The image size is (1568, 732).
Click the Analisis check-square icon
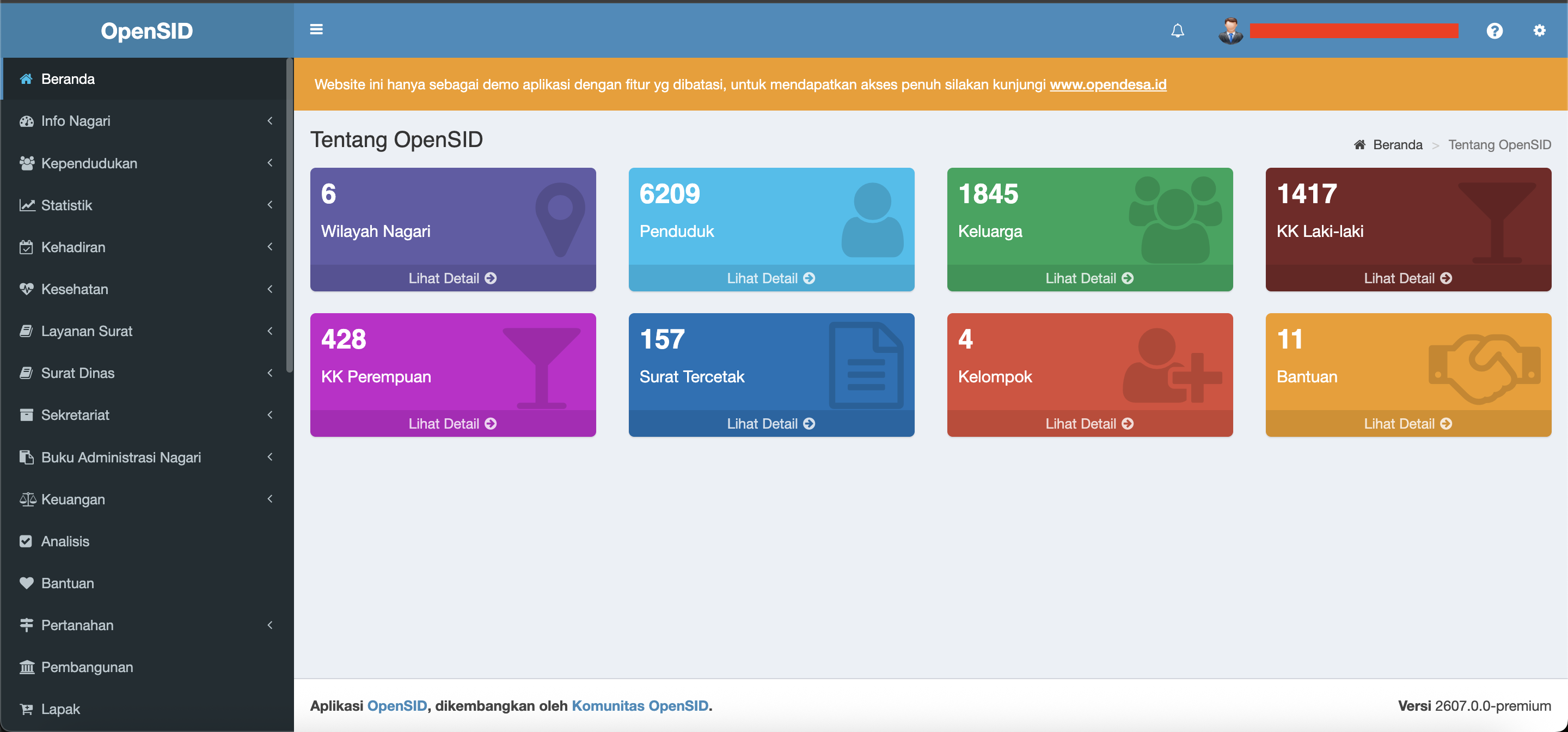(26, 541)
